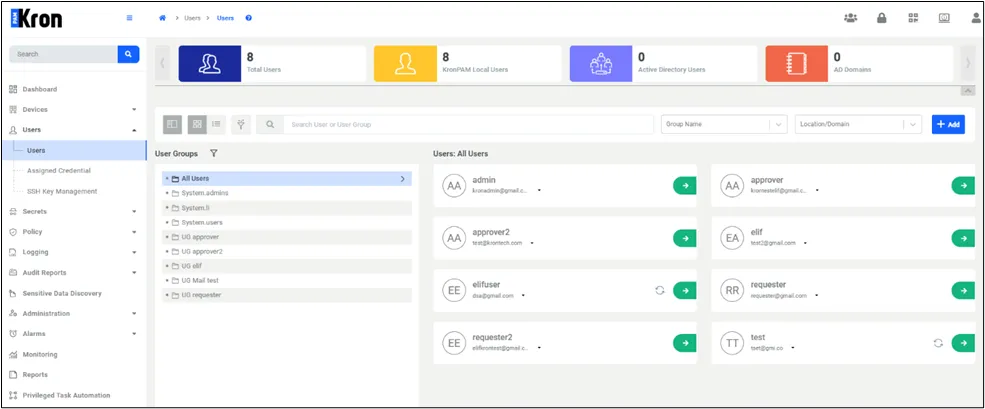Open Dashboard in sidebar
Viewport: 985px width, 409px height.
click(x=40, y=89)
